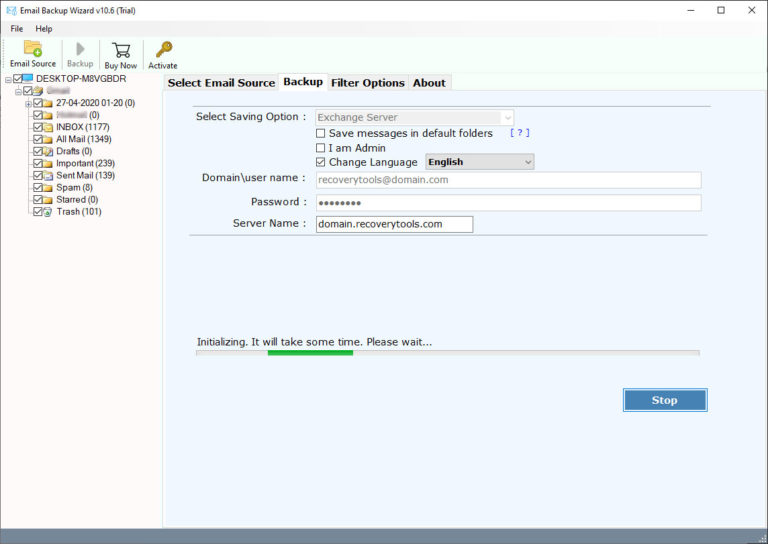The width and height of the screenshot is (768, 544).
Task: Click the INBOX folder icon
Action: (48, 127)
